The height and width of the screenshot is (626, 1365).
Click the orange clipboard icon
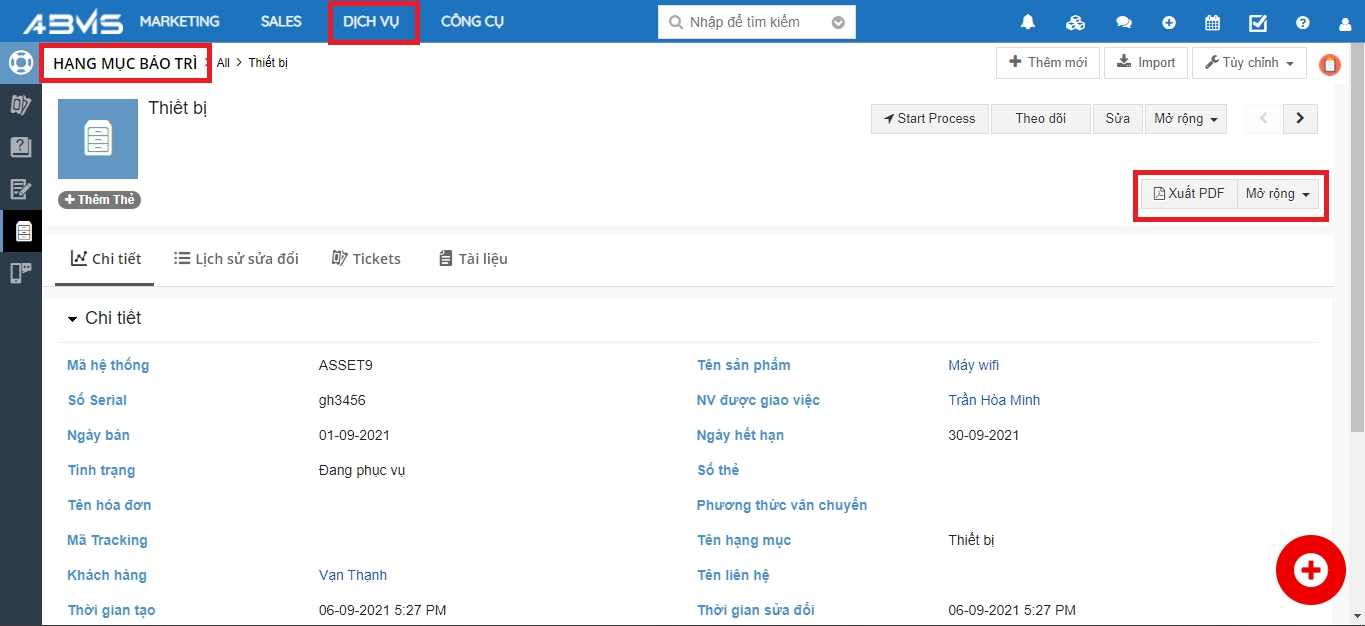pyautogui.click(x=1329, y=65)
